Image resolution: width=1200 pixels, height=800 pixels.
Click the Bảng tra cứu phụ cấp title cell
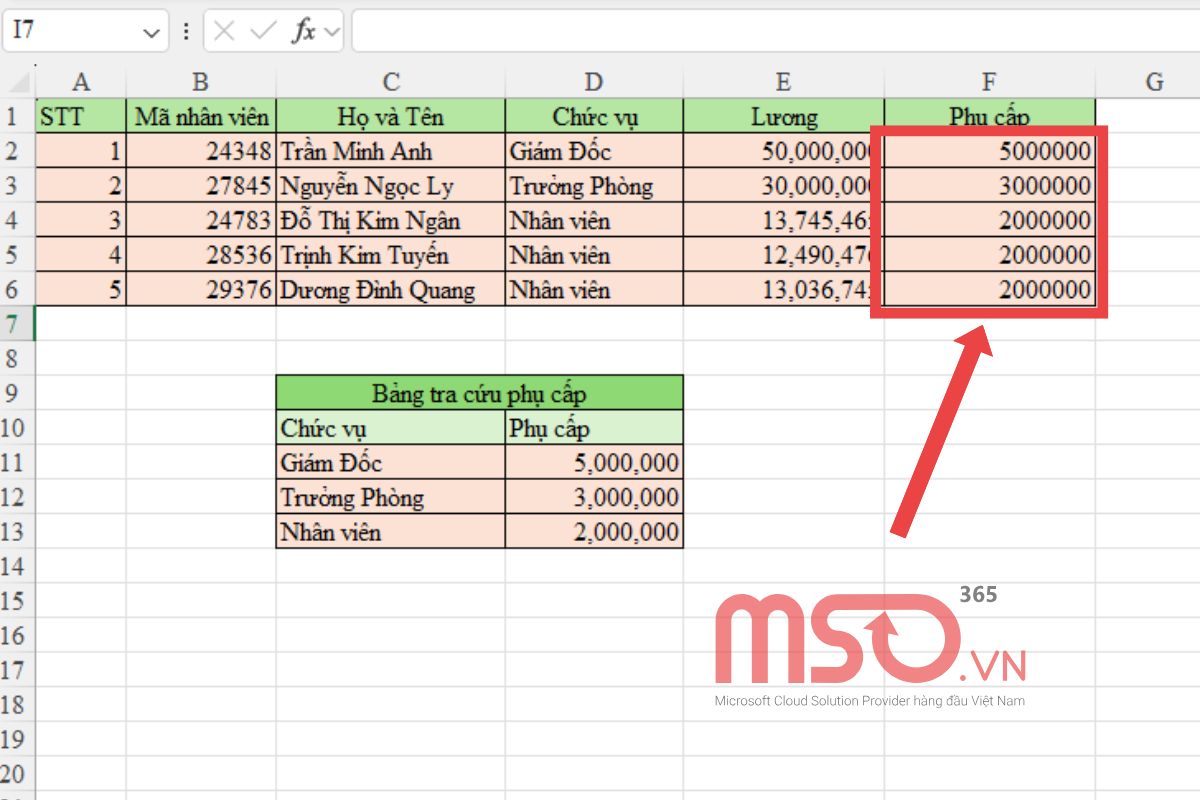[480, 393]
